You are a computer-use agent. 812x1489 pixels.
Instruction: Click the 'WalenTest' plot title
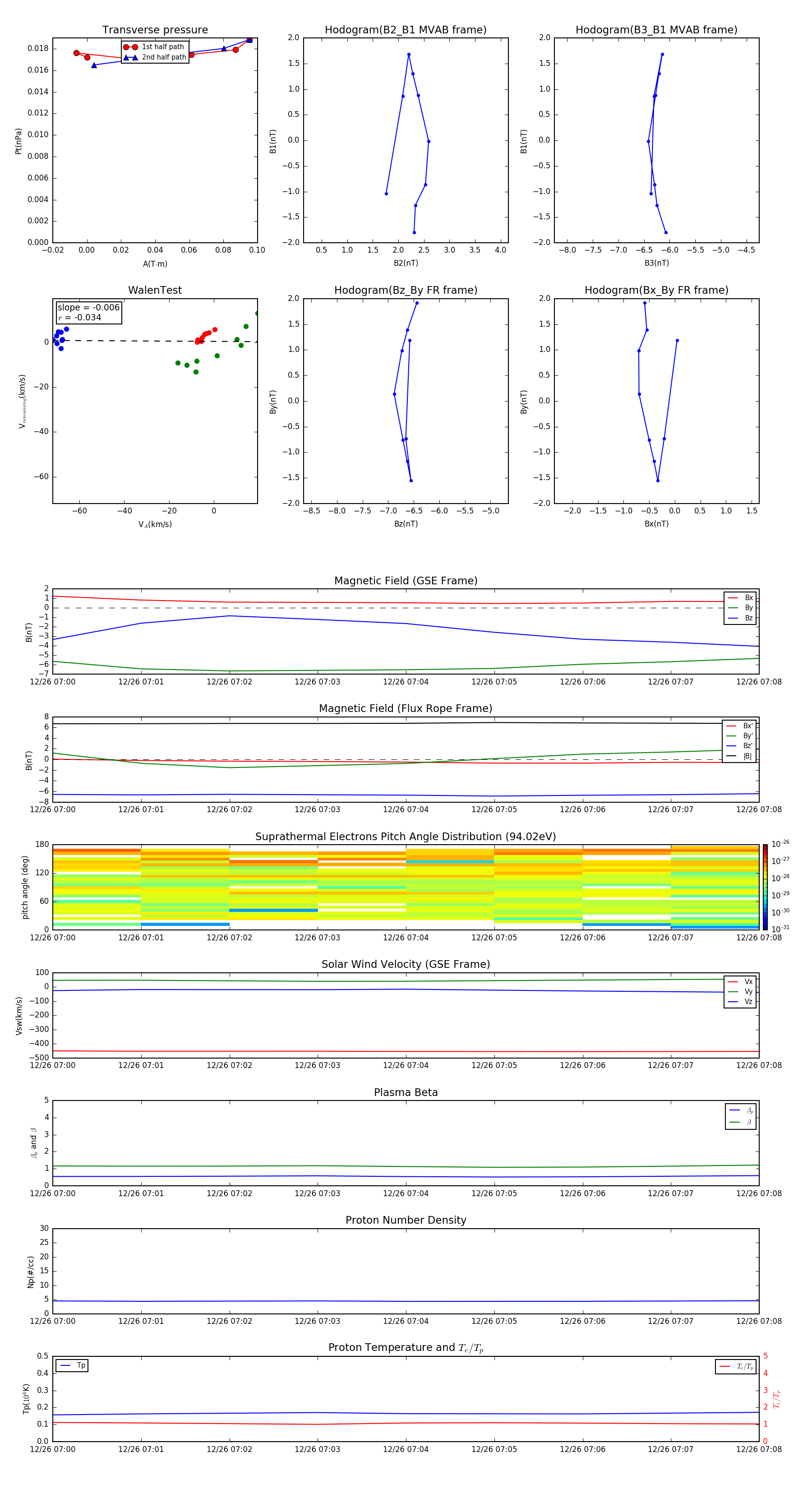point(155,290)
